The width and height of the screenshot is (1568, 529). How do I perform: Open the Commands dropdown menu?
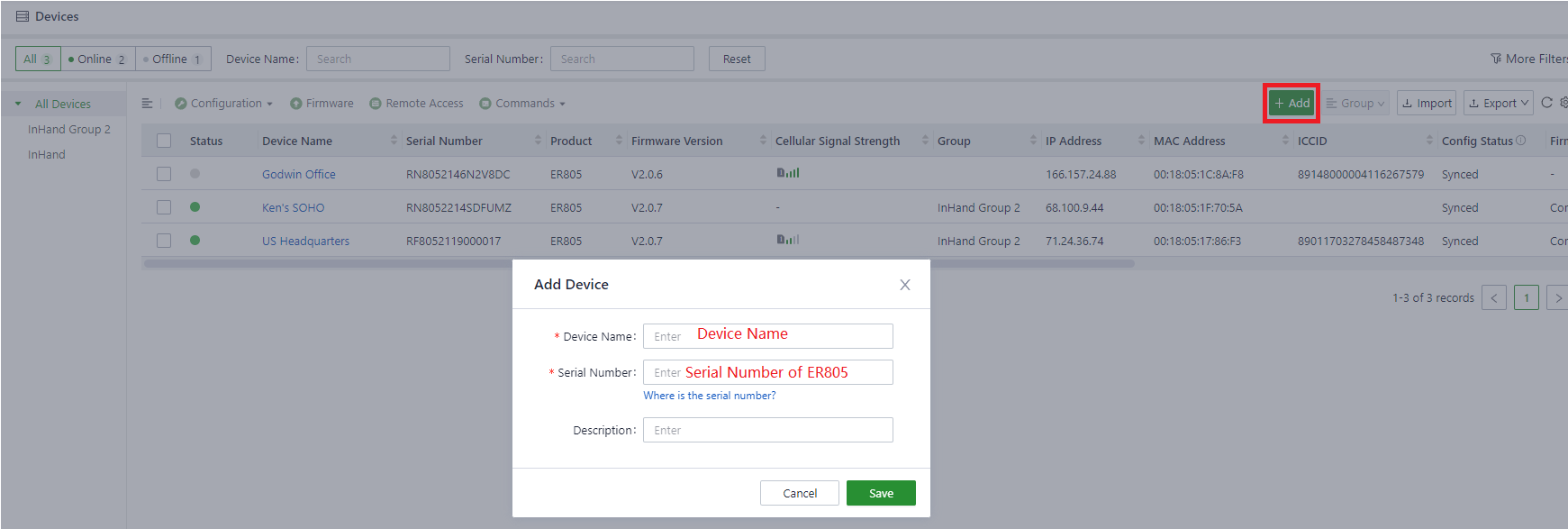click(x=522, y=104)
